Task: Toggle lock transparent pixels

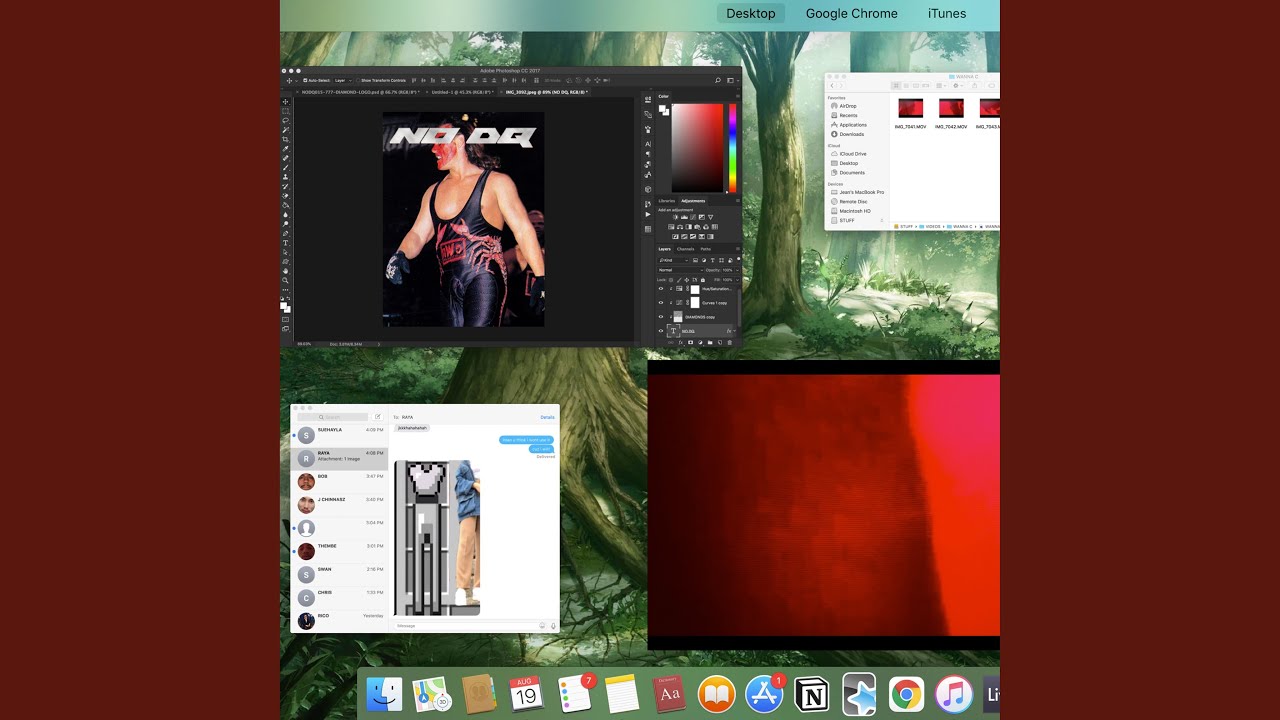Action: point(671,279)
